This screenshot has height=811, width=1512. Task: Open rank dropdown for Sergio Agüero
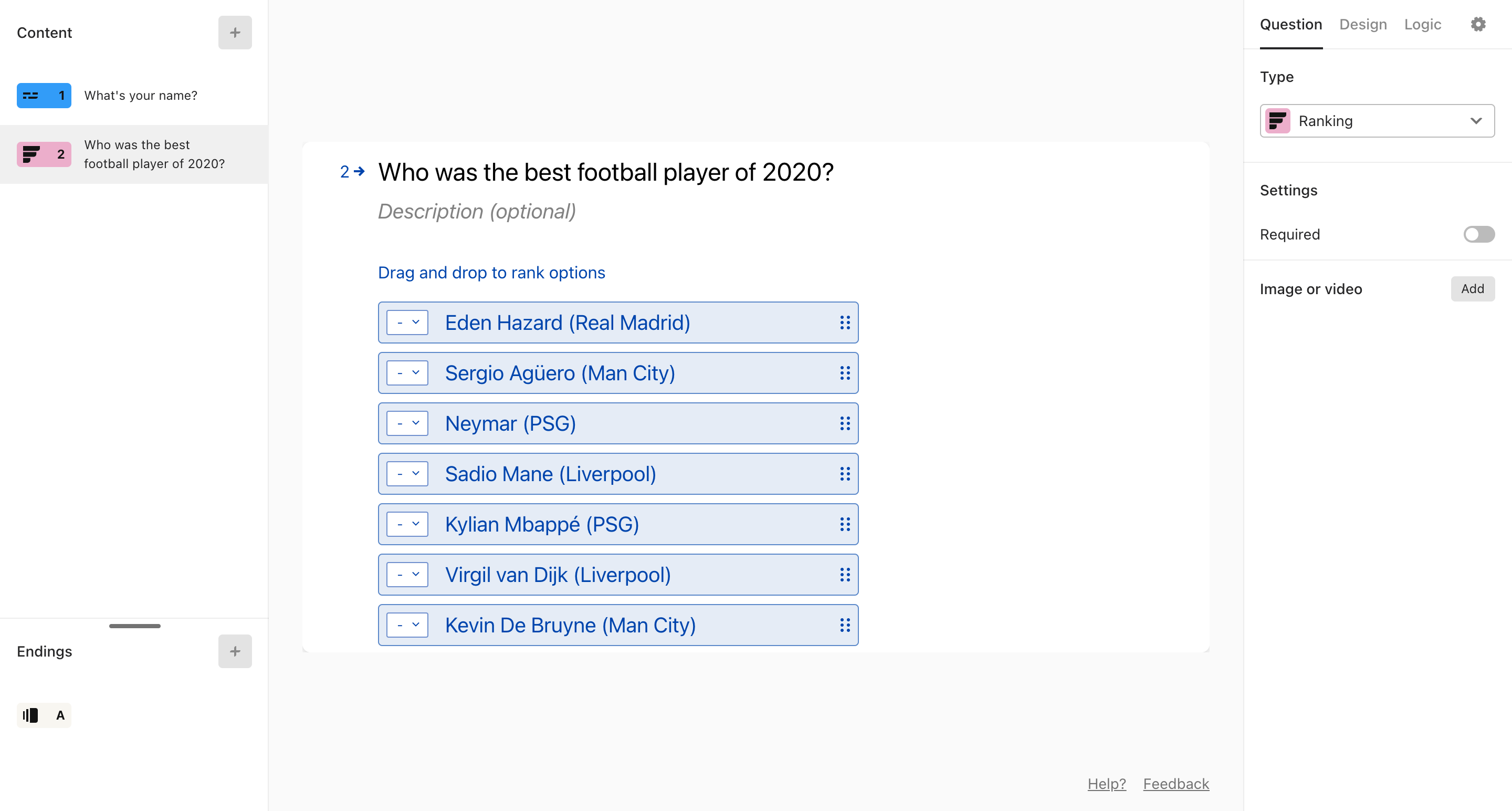[x=407, y=373]
